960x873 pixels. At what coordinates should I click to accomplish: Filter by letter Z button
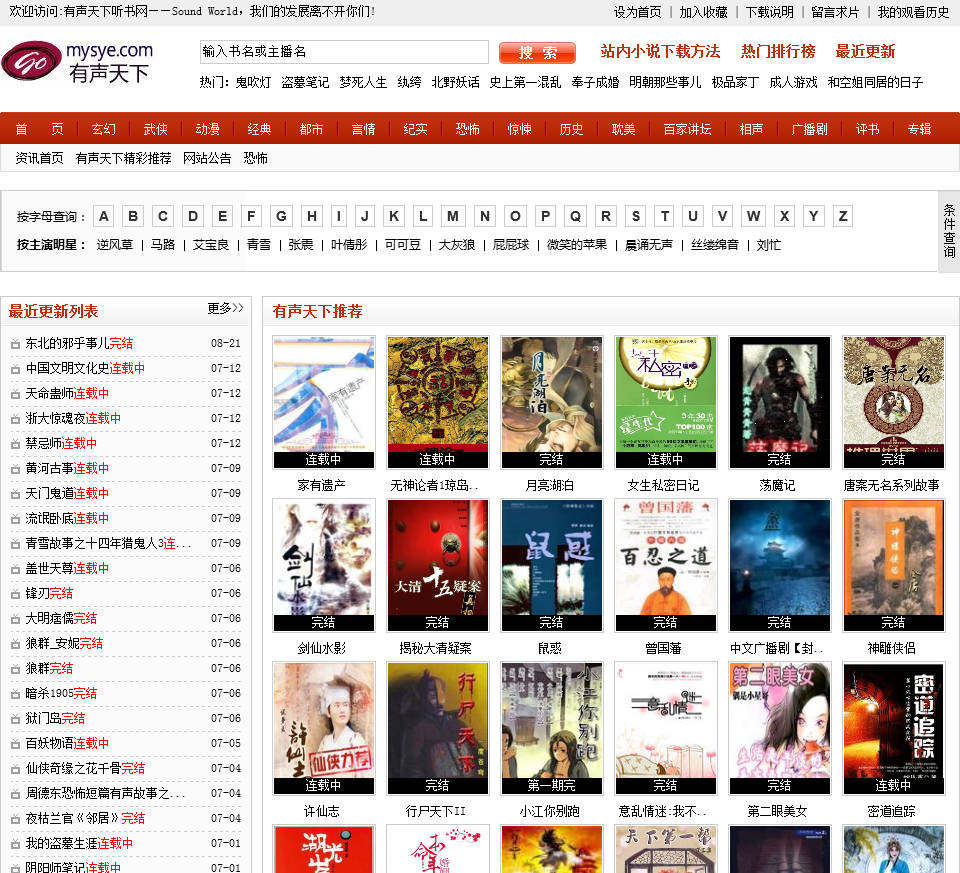pos(843,216)
